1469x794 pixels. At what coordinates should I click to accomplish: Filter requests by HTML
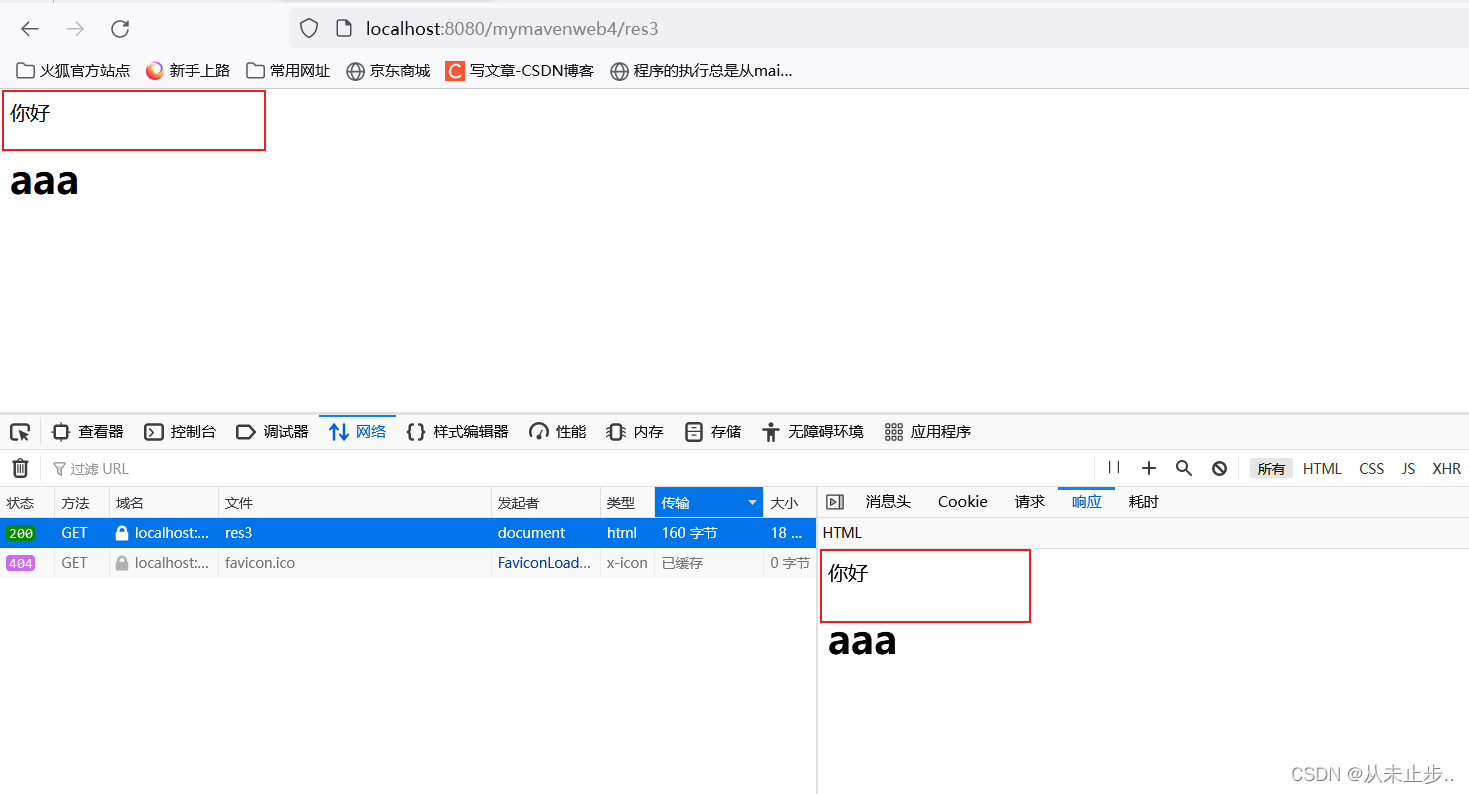coord(1322,469)
